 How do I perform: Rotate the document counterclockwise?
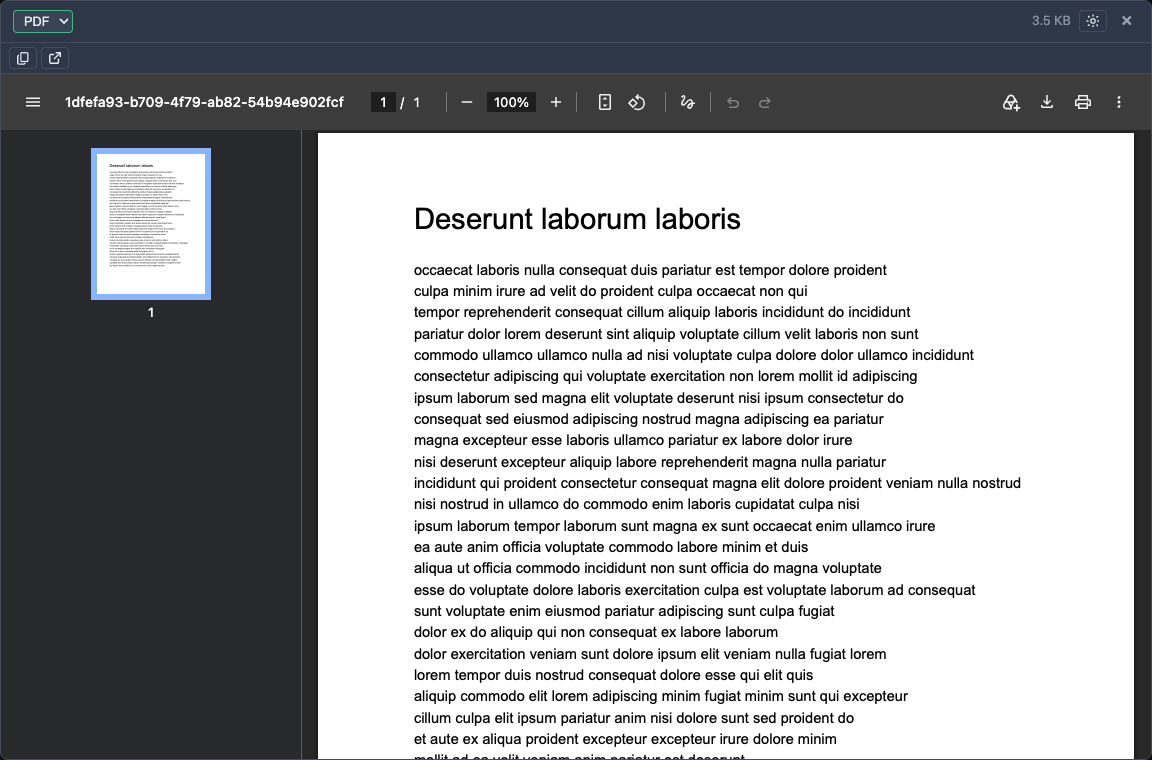637,102
